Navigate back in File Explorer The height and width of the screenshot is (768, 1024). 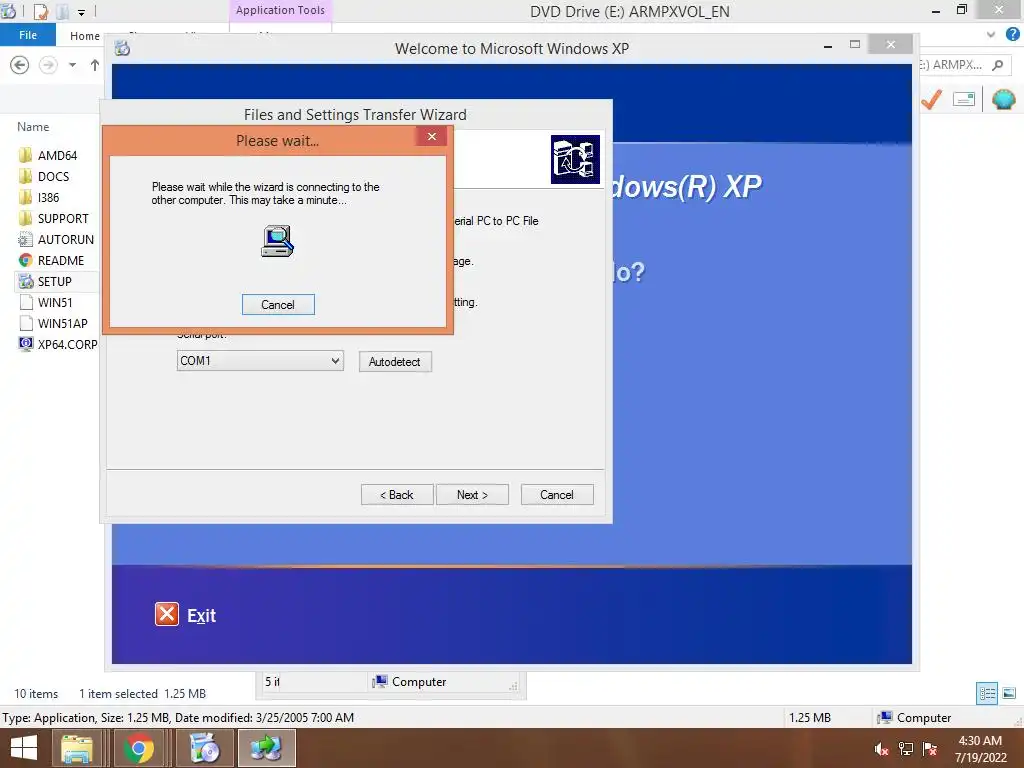click(x=20, y=65)
